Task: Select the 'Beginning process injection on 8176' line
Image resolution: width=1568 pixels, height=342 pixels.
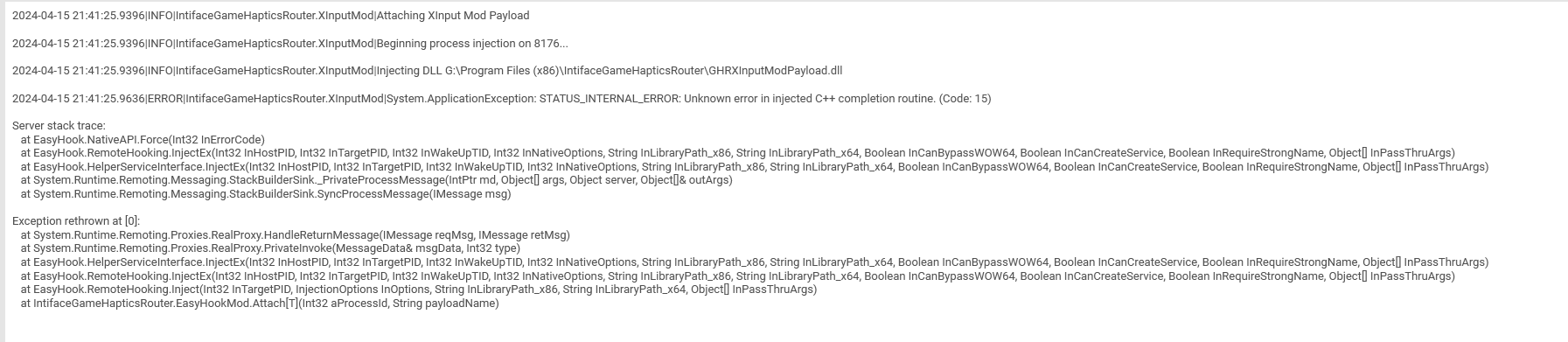Action: click(x=289, y=44)
